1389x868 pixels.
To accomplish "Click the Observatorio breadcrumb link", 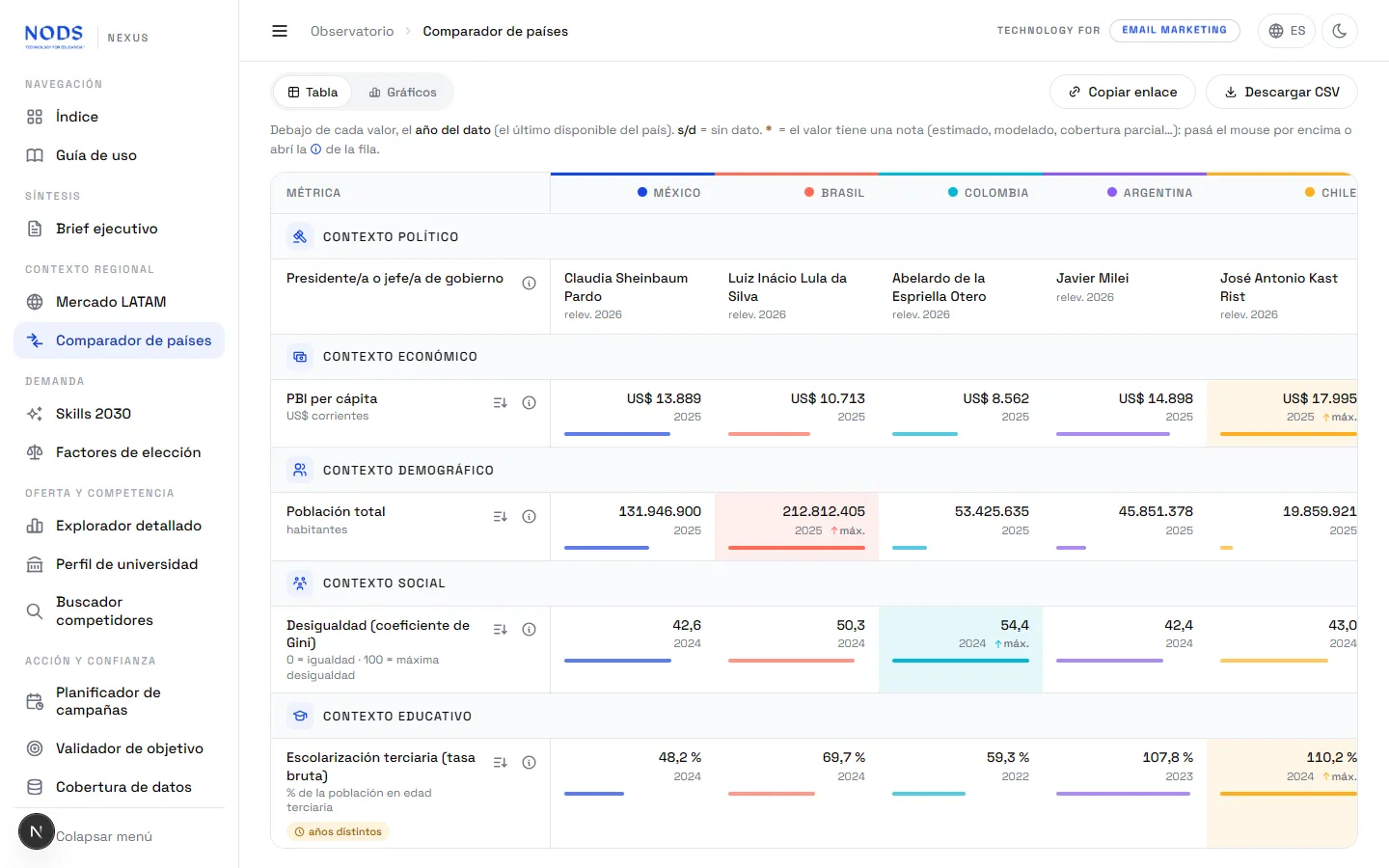I will tap(352, 31).
